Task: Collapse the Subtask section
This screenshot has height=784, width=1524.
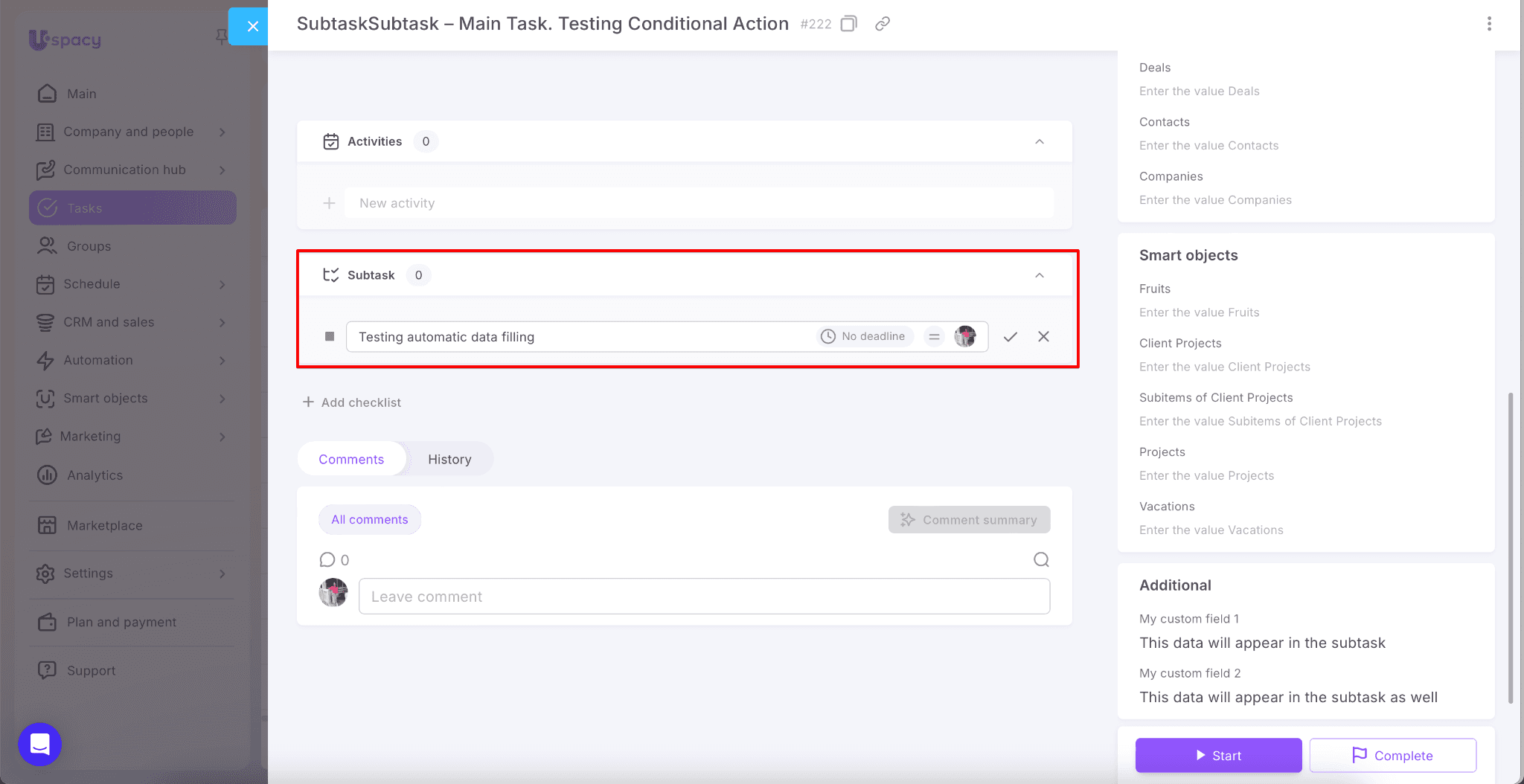Action: point(1040,275)
